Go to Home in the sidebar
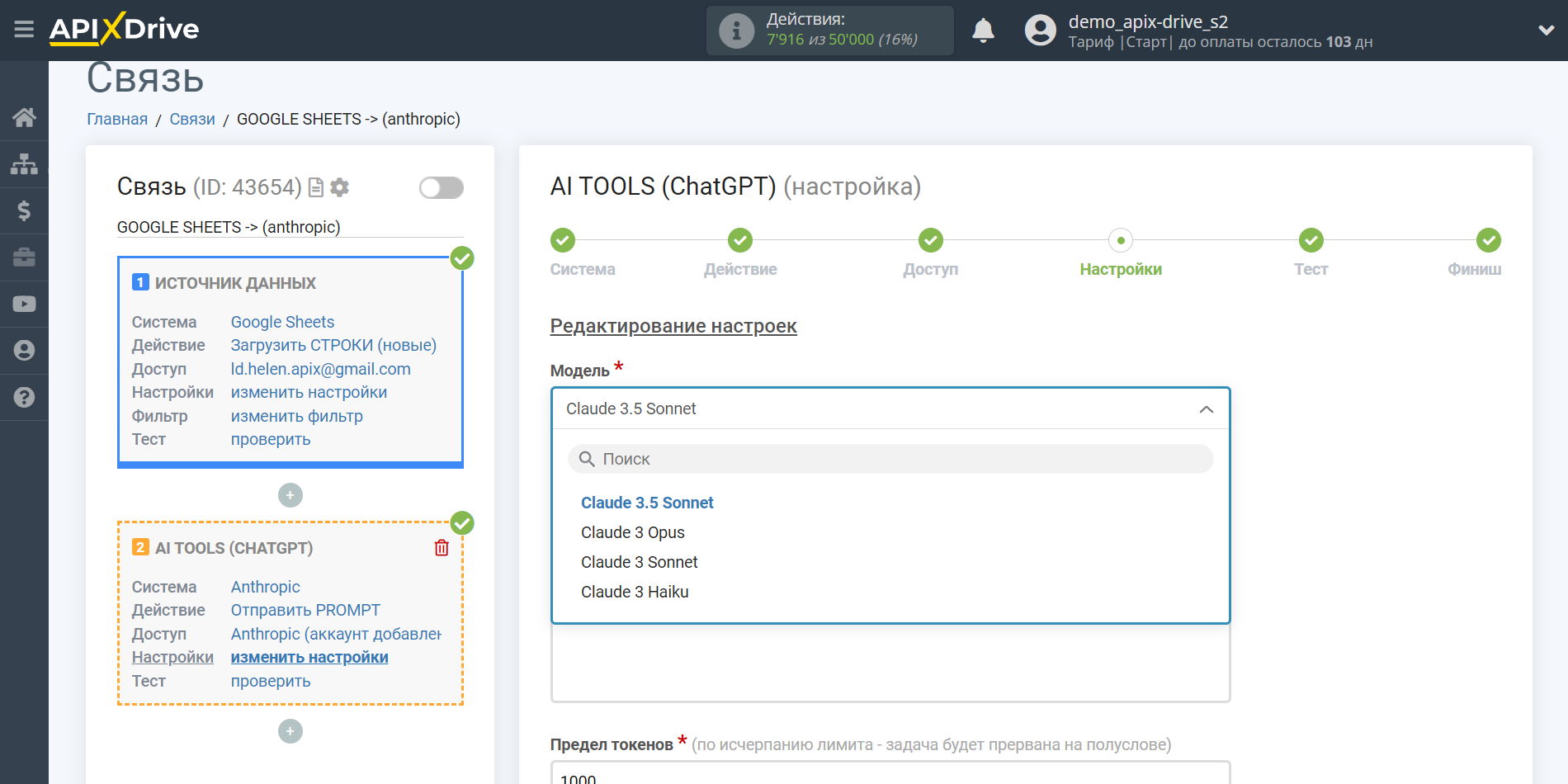 pos(24,117)
